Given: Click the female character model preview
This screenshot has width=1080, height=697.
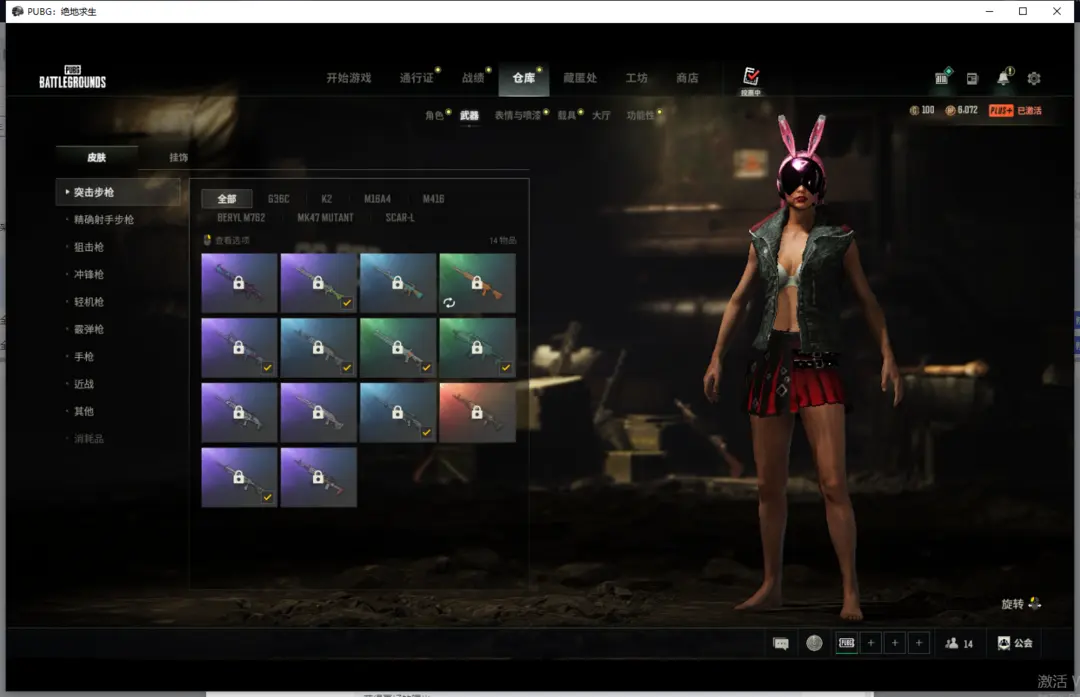Looking at the screenshot, I should tap(801, 365).
